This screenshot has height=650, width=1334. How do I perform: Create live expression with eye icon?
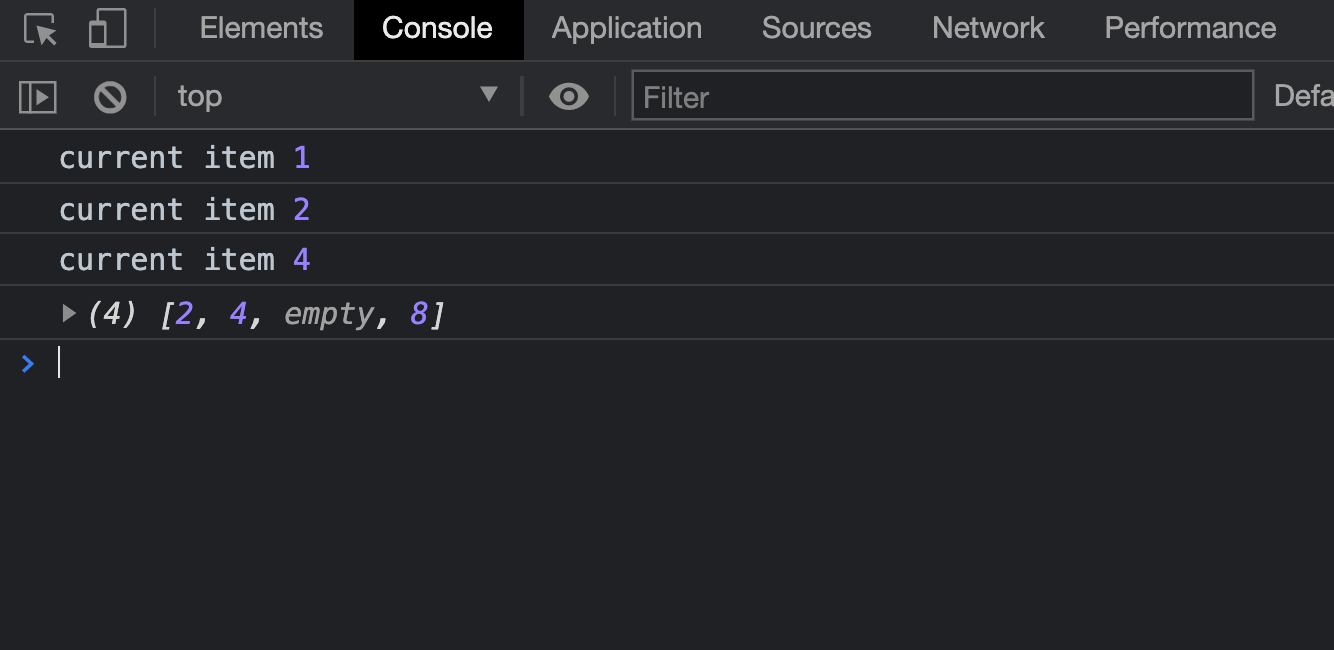pos(568,97)
